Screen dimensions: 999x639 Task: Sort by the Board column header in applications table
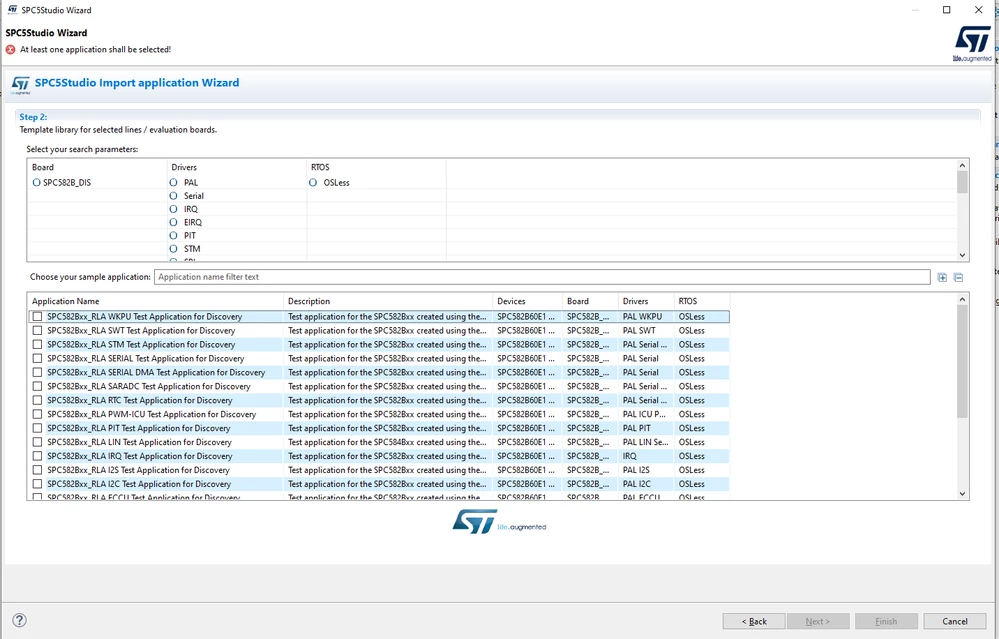point(591,301)
